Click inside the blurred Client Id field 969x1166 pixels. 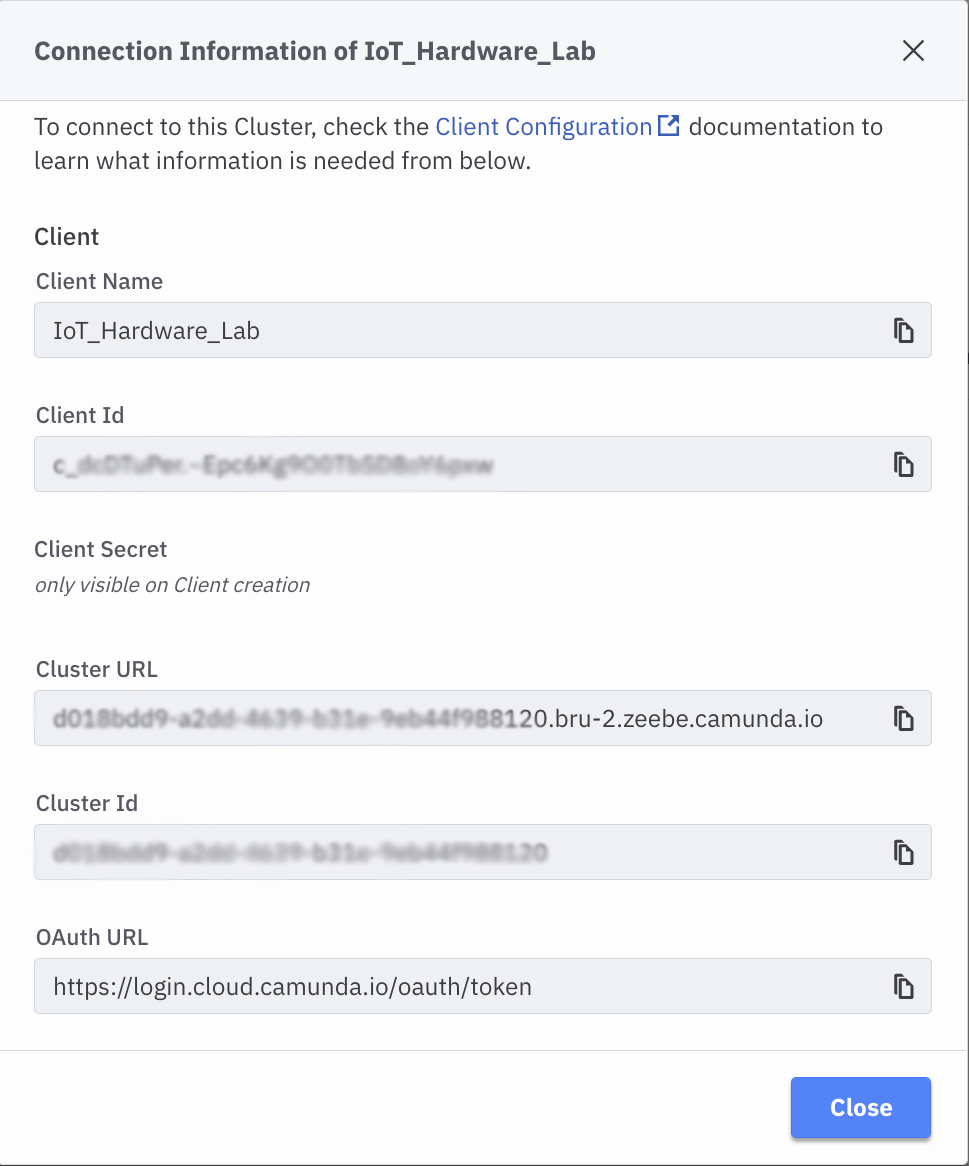coord(450,464)
